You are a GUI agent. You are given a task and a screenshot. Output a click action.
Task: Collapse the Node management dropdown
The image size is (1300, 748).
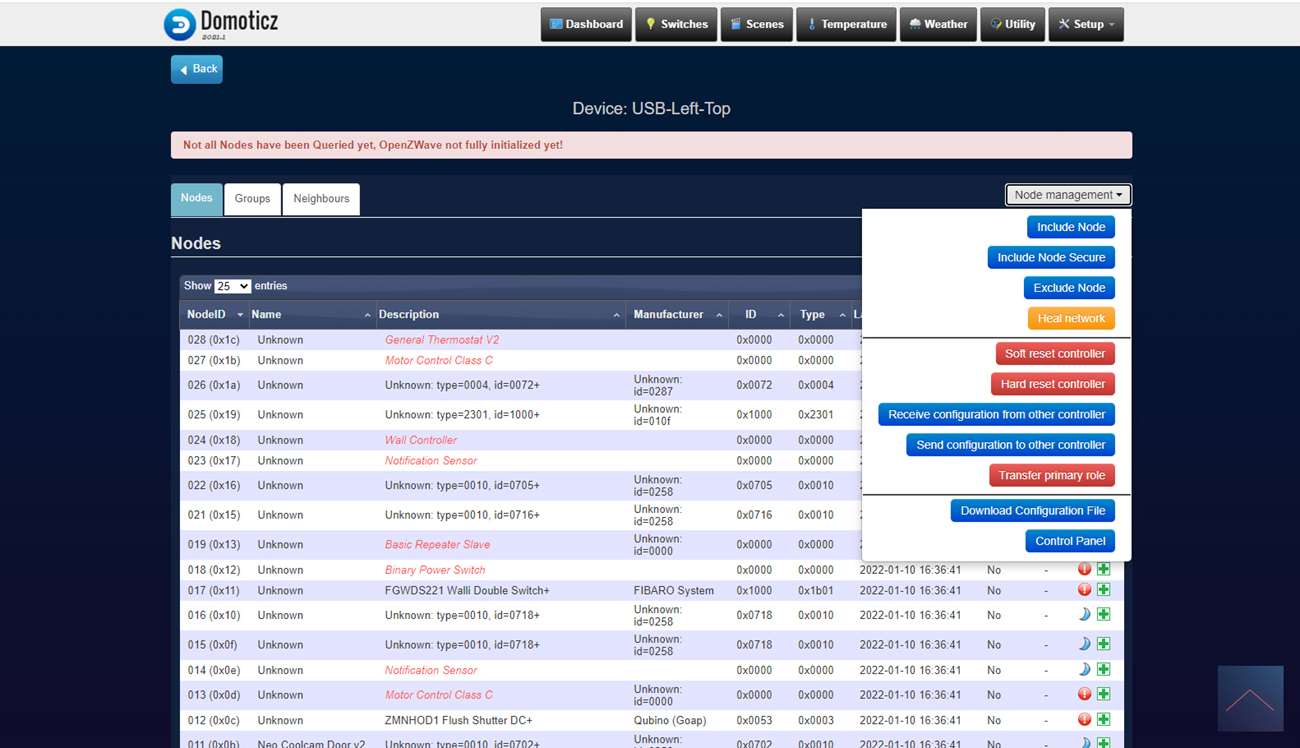click(x=1067, y=195)
